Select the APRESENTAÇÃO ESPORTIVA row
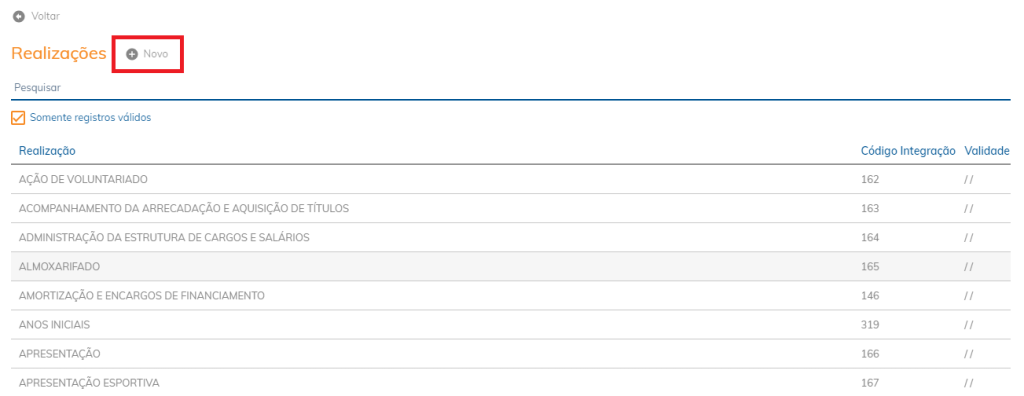The height and width of the screenshot is (396, 1024). 511,382
